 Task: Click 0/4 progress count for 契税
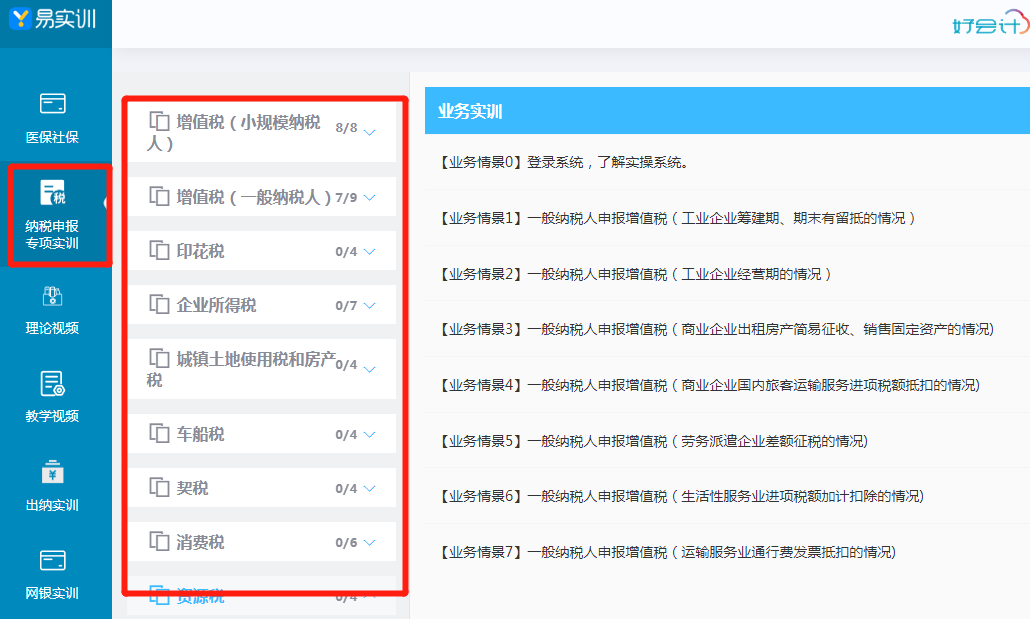346,489
